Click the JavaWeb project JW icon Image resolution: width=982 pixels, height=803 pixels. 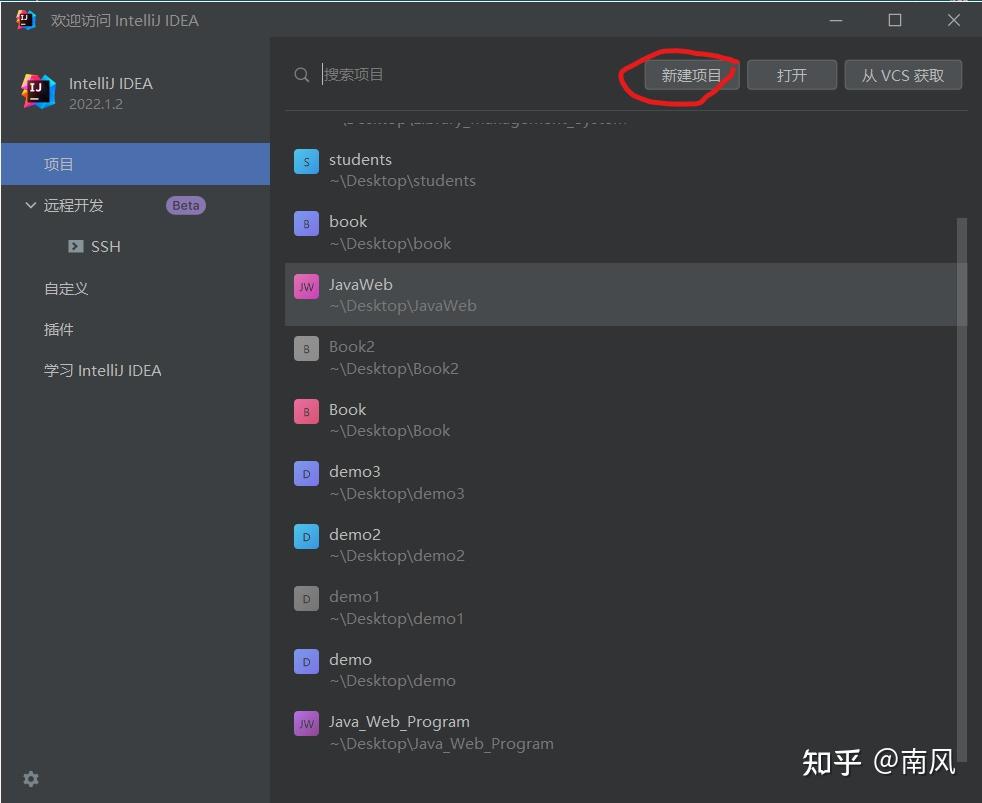(306, 287)
